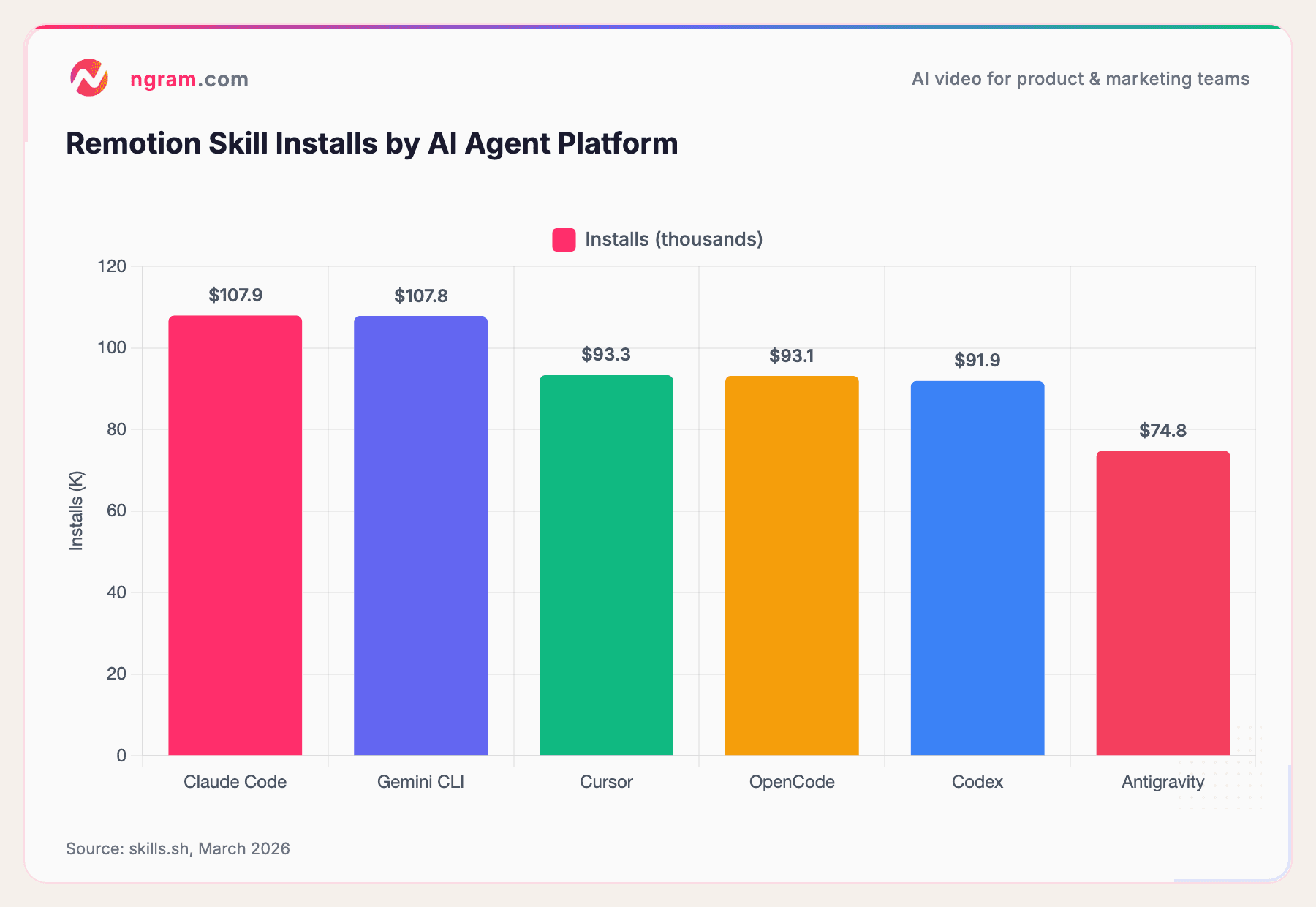Select the $74.8 value above Antigravity
Screen dimensions: 1316x907
[x=1162, y=430]
